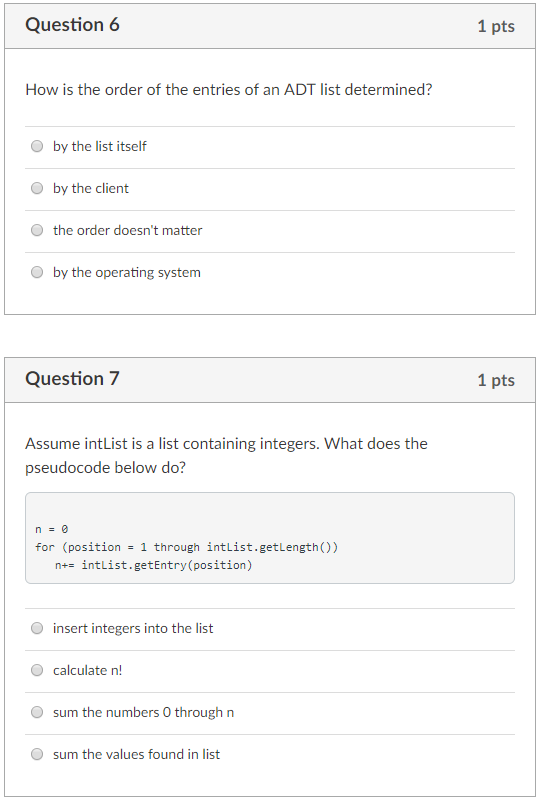Click the 'for (position = 1 through' code line
Image resolution: width=541 pixels, height=800 pixels.
click(x=186, y=547)
